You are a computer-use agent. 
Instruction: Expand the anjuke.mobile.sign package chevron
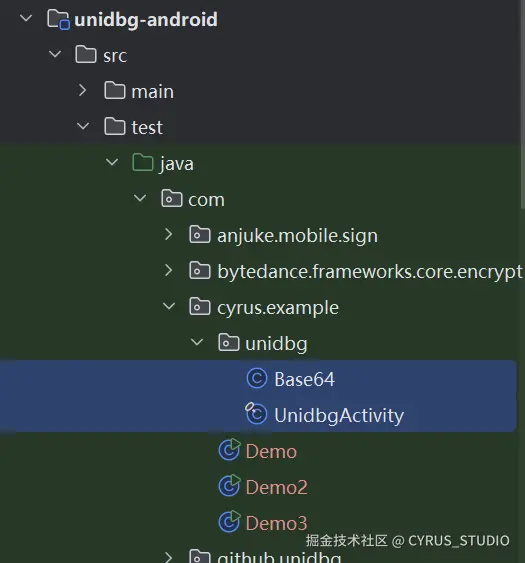pos(168,234)
